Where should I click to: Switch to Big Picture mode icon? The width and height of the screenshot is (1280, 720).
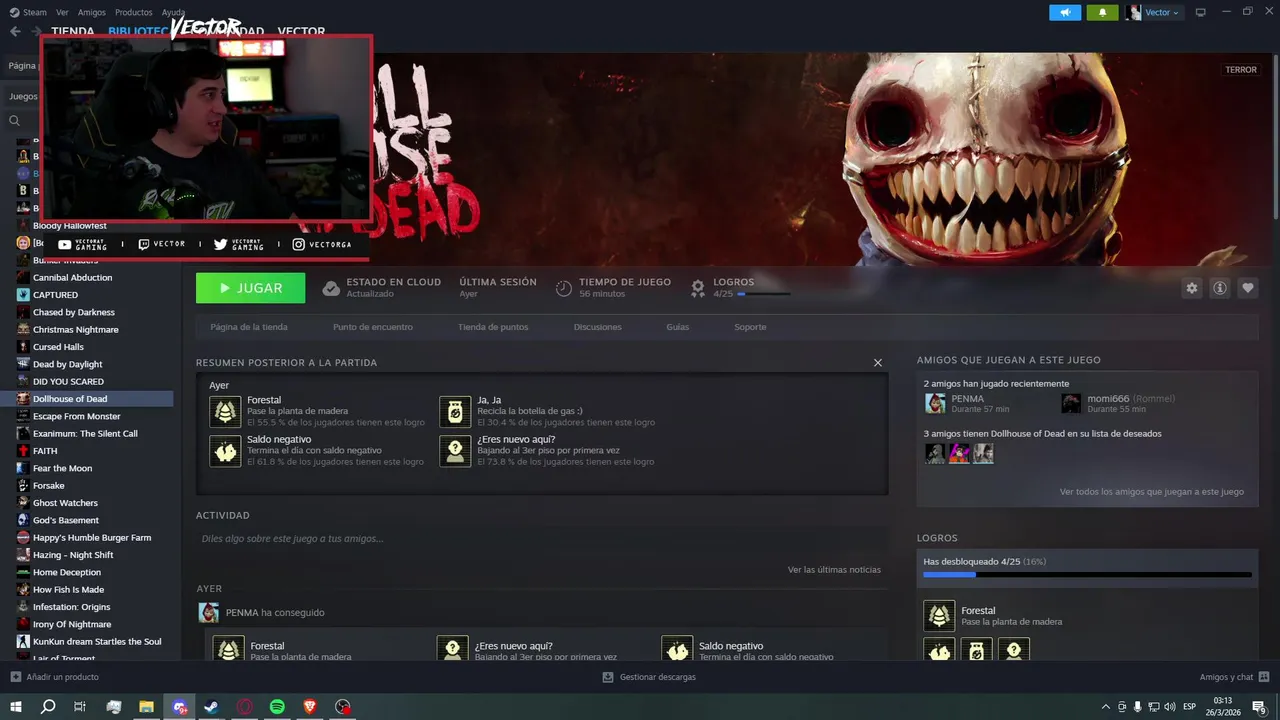pyautogui.click(x=1200, y=12)
